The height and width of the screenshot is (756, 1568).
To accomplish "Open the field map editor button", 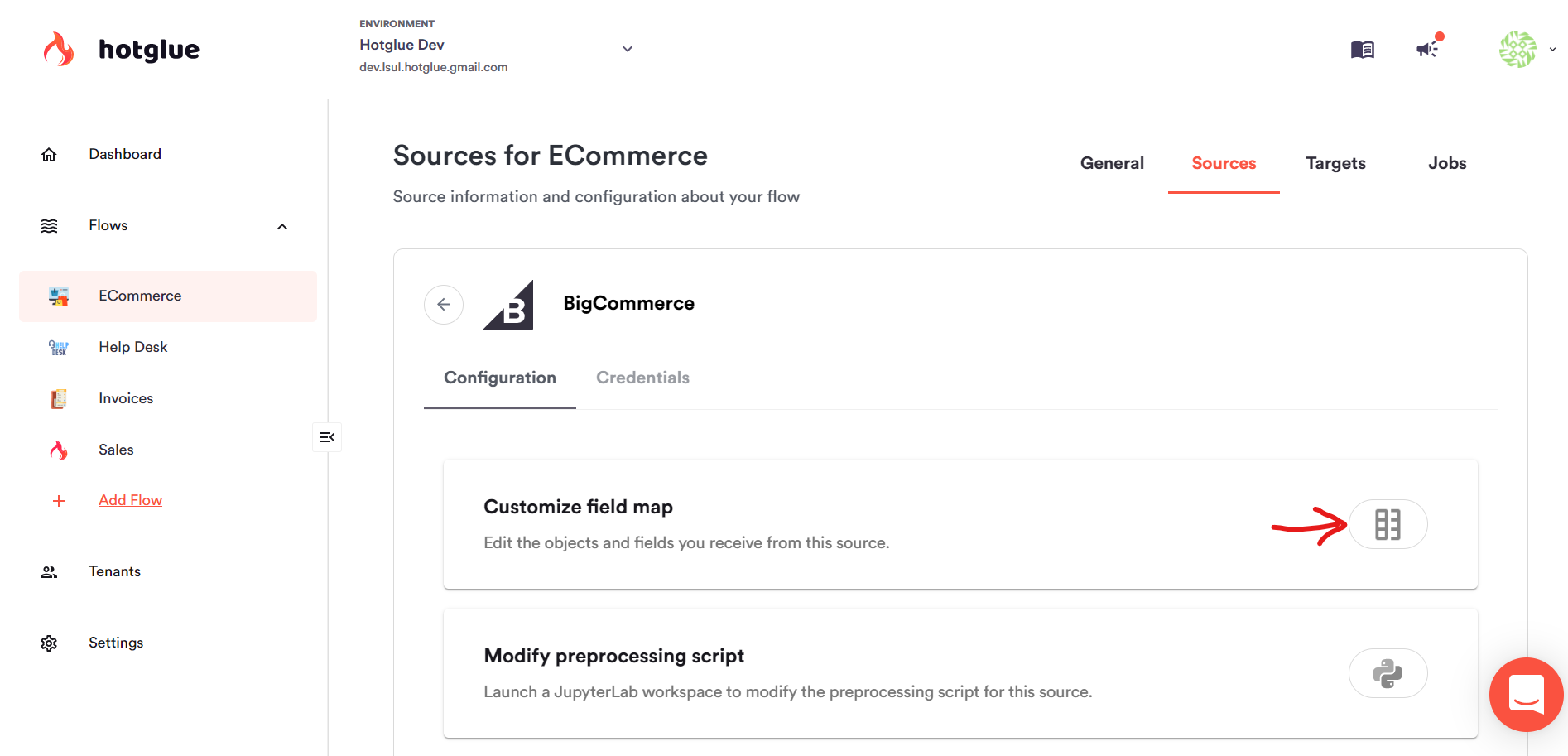I will coord(1388,524).
